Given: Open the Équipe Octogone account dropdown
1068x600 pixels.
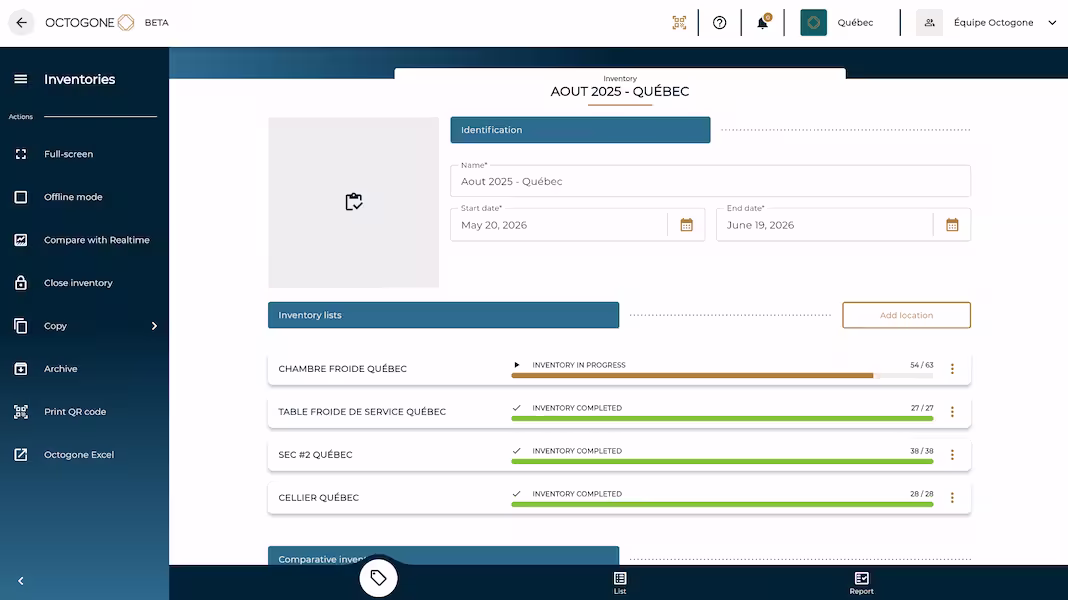Looking at the screenshot, I should 1052,23.
